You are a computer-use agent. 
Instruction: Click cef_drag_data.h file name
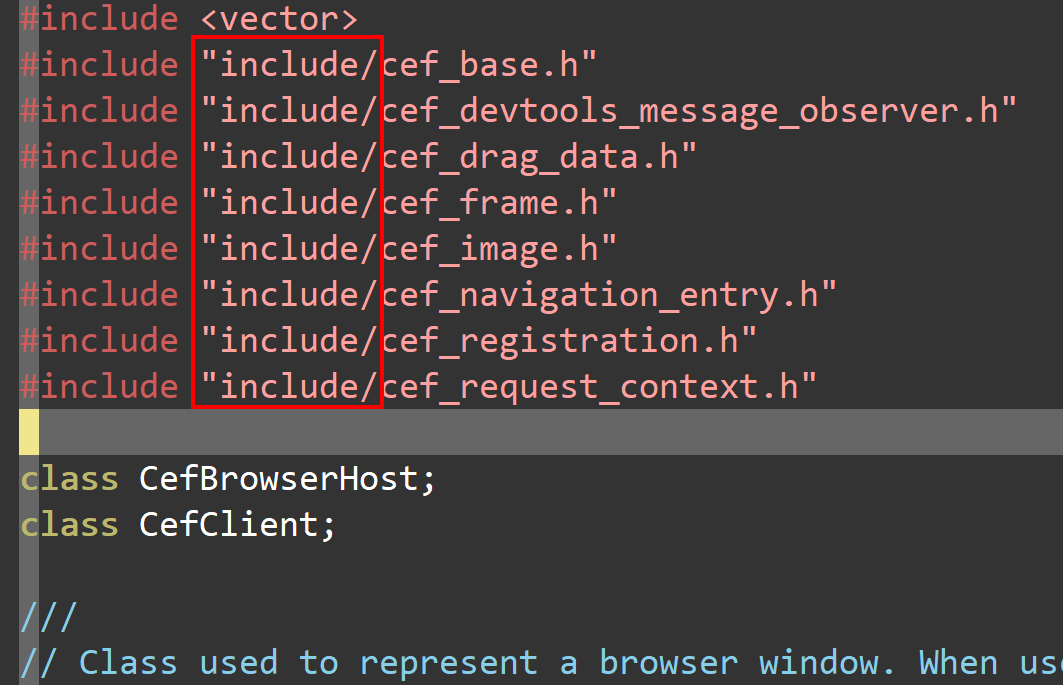pyautogui.click(x=530, y=157)
